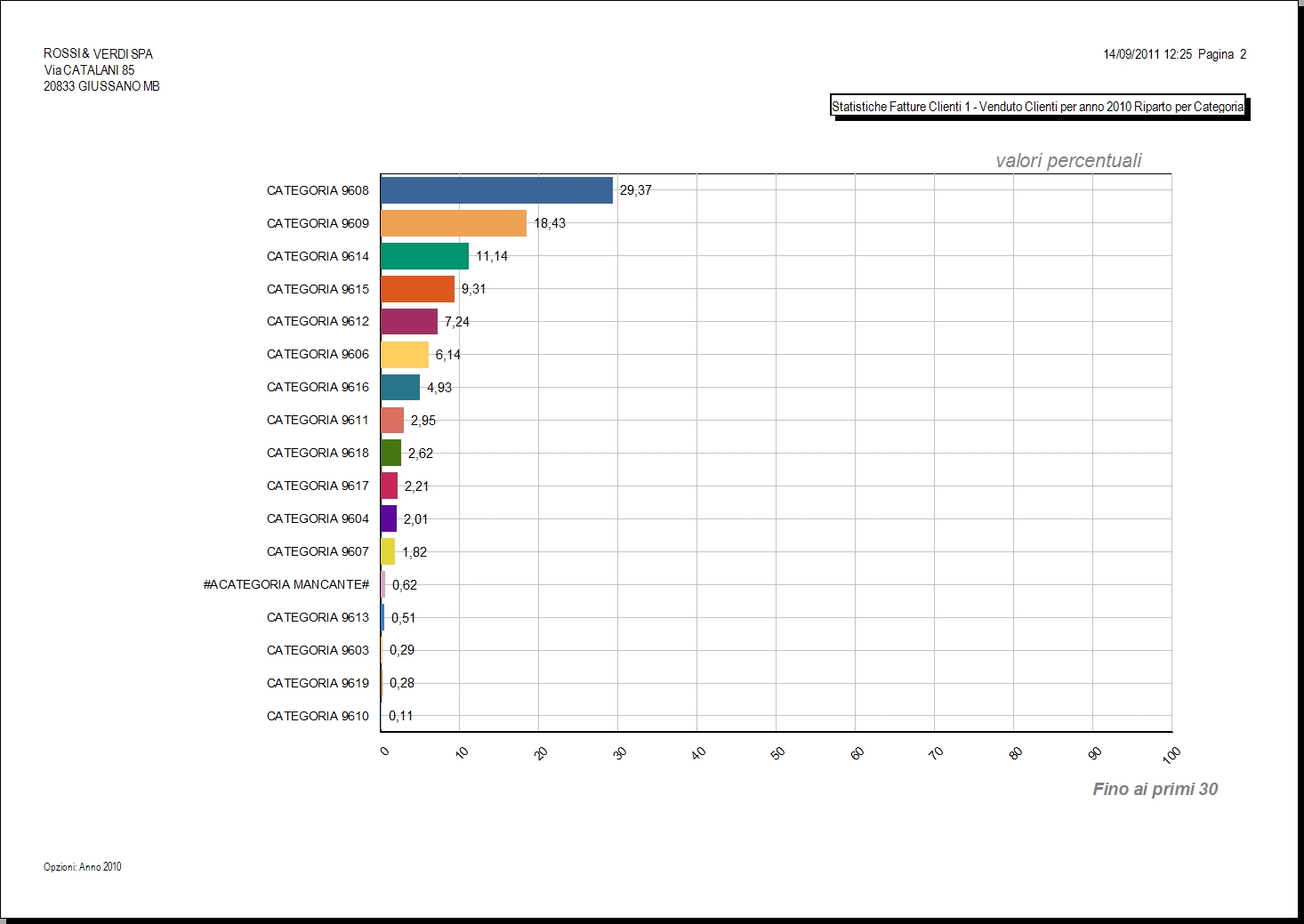Click the 100 tick on the x-axis
Viewport: 1304px width, 924px height.
tap(1171, 753)
